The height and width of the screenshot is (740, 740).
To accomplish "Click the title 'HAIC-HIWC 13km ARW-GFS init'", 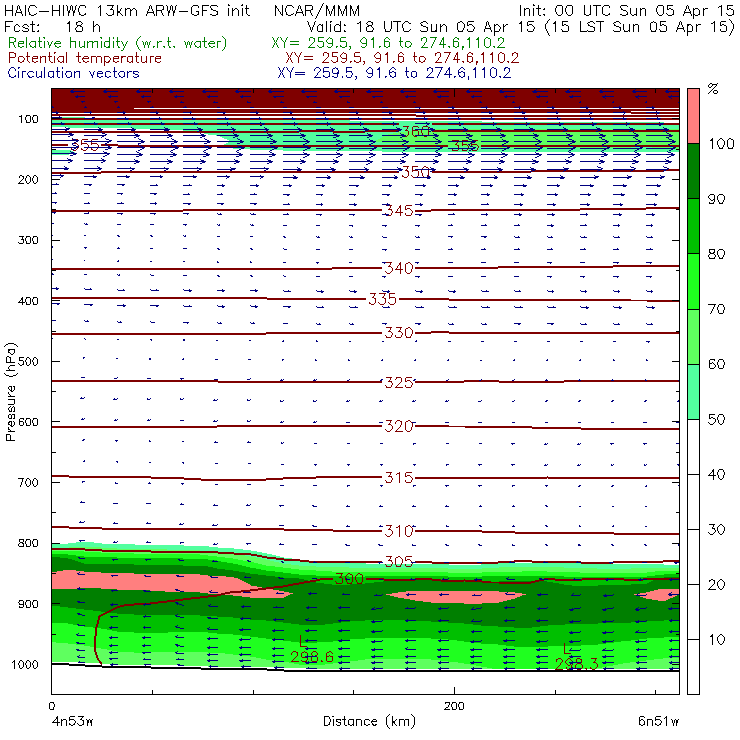I will point(127,11).
